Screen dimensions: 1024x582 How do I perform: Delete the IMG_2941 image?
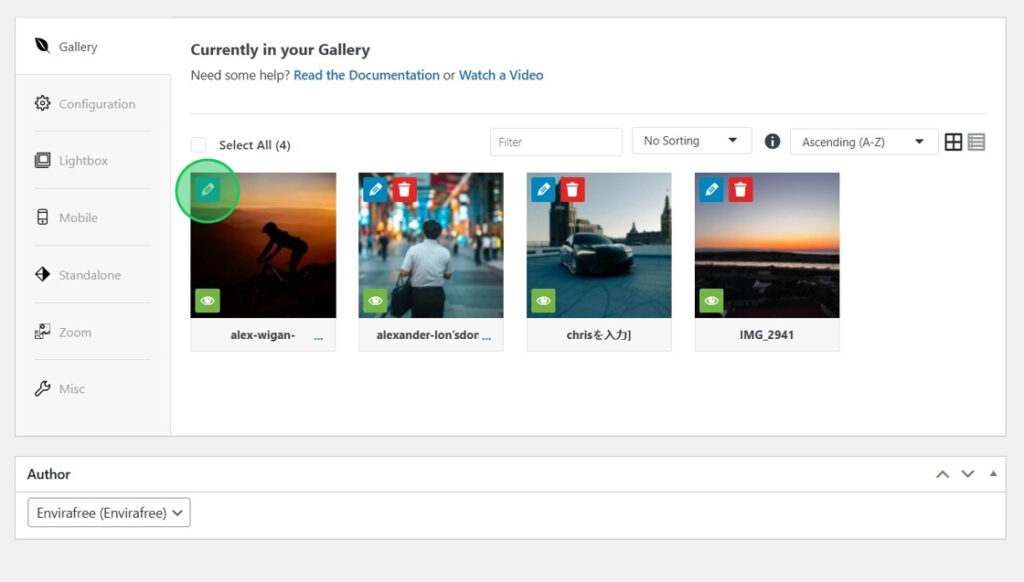(740, 189)
